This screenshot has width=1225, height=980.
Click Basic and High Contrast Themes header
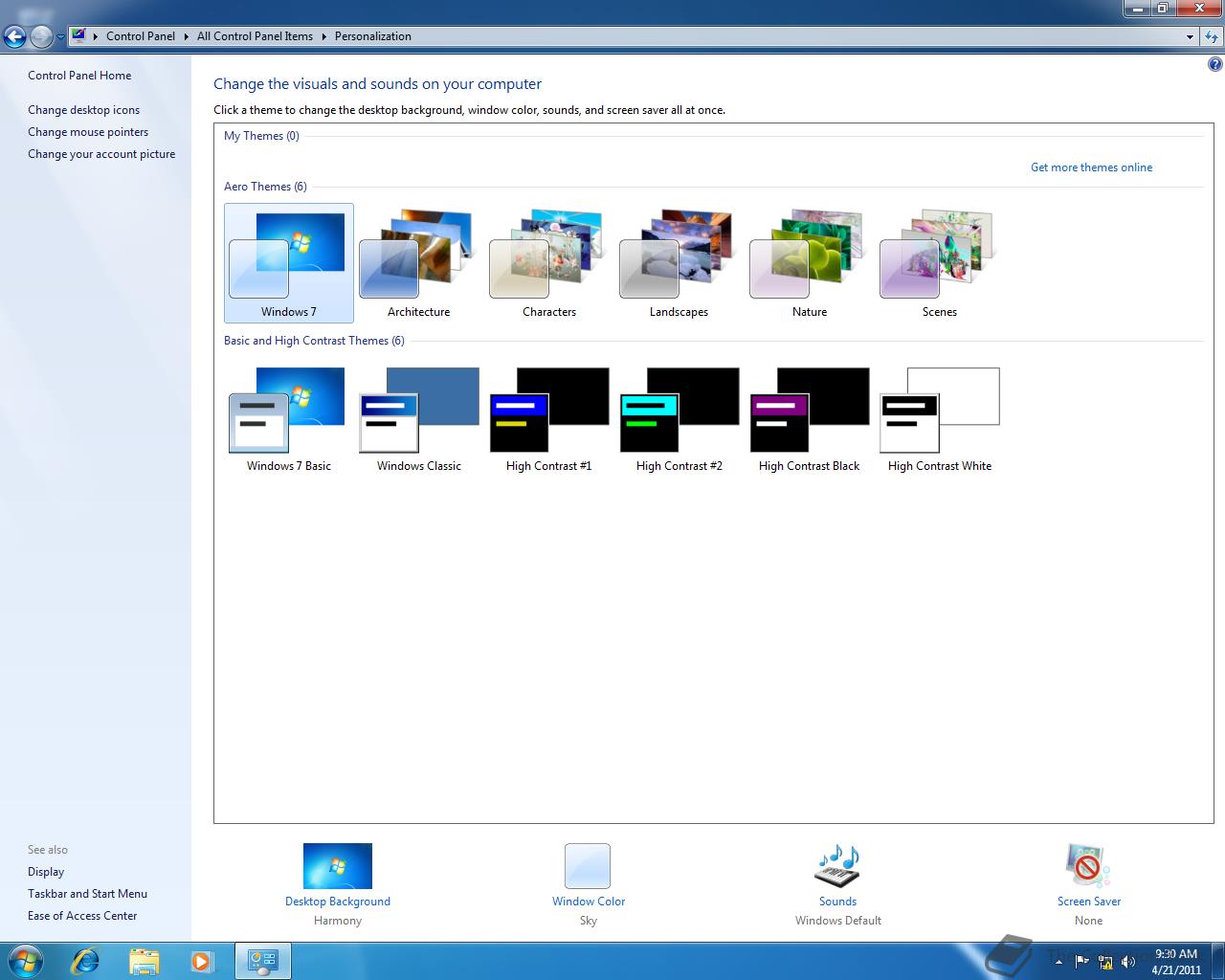[314, 341]
